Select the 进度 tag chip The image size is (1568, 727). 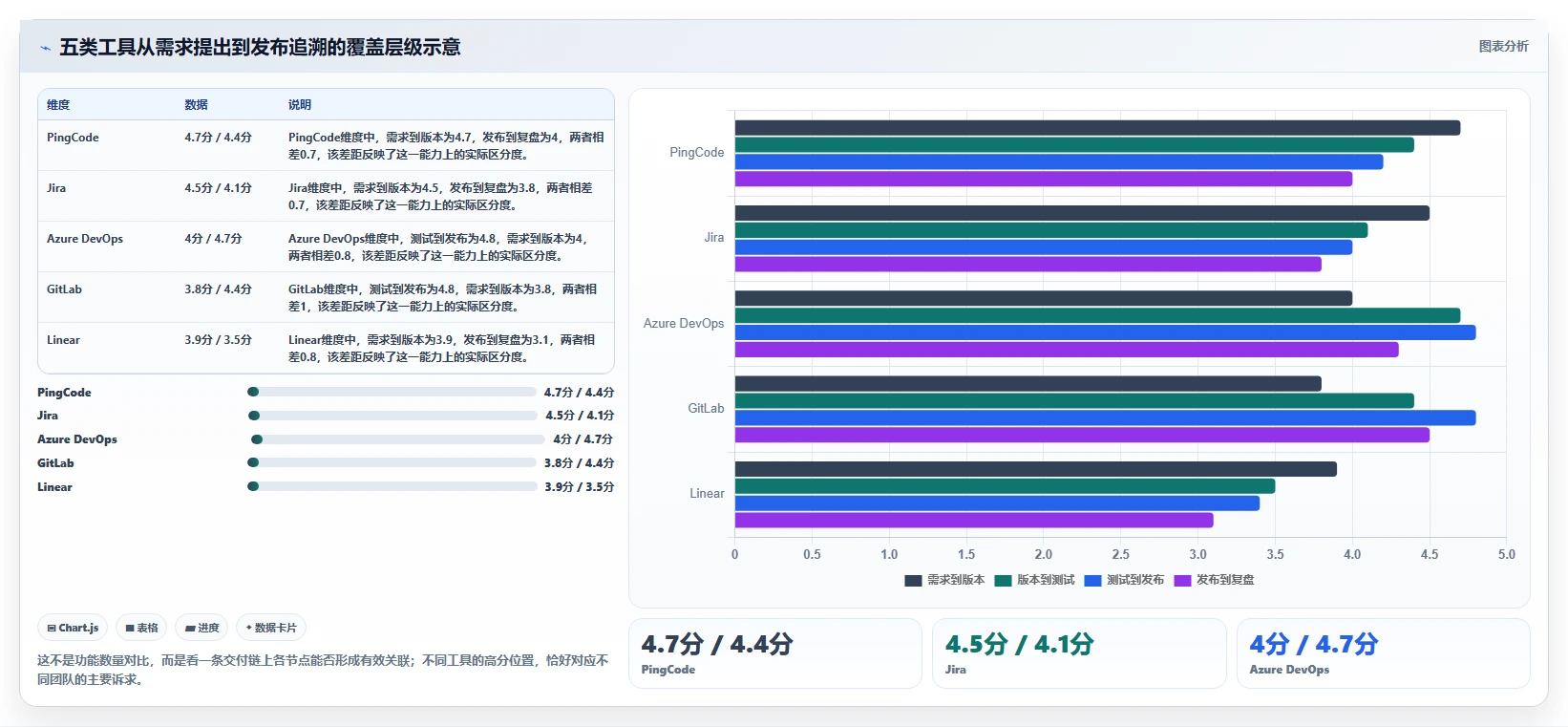[x=201, y=628]
